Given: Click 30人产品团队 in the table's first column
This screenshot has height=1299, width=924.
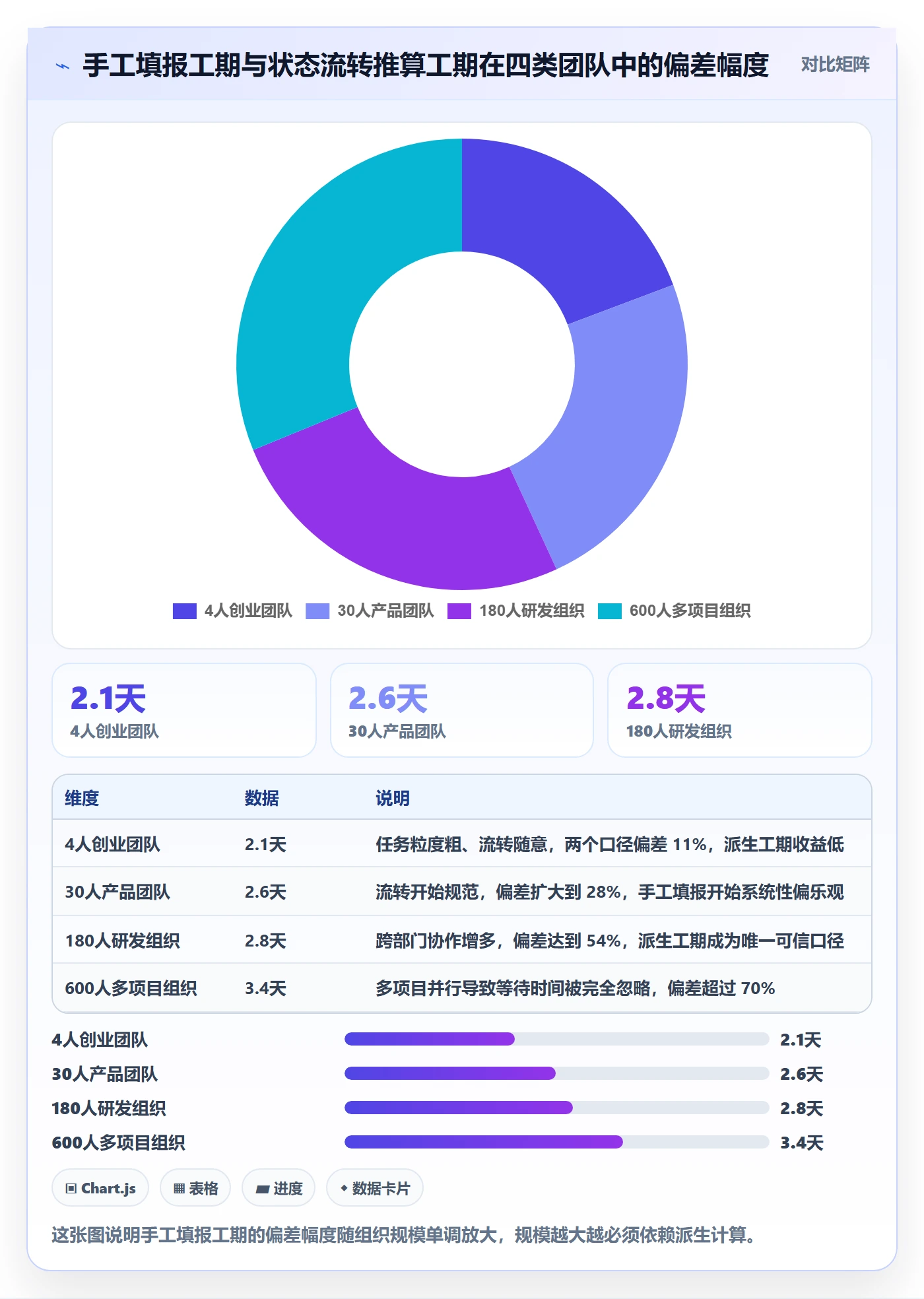Looking at the screenshot, I should (117, 892).
